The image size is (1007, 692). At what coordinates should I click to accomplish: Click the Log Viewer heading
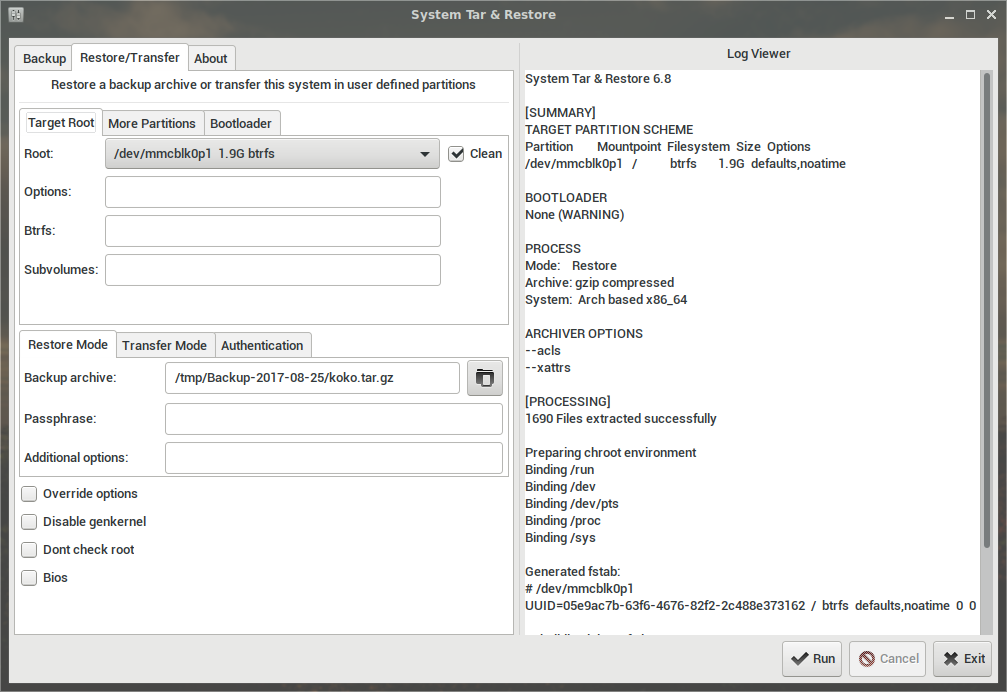pos(758,54)
